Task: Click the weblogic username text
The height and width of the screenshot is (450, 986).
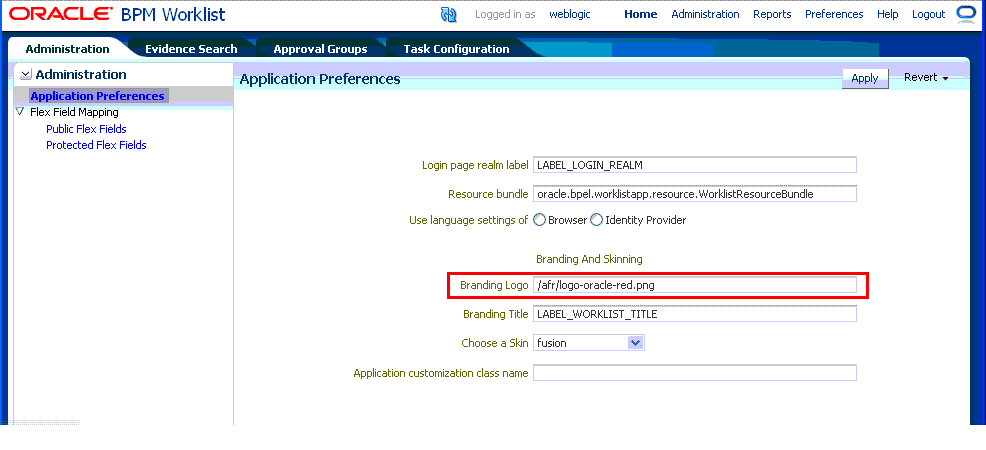Action: [x=570, y=14]
